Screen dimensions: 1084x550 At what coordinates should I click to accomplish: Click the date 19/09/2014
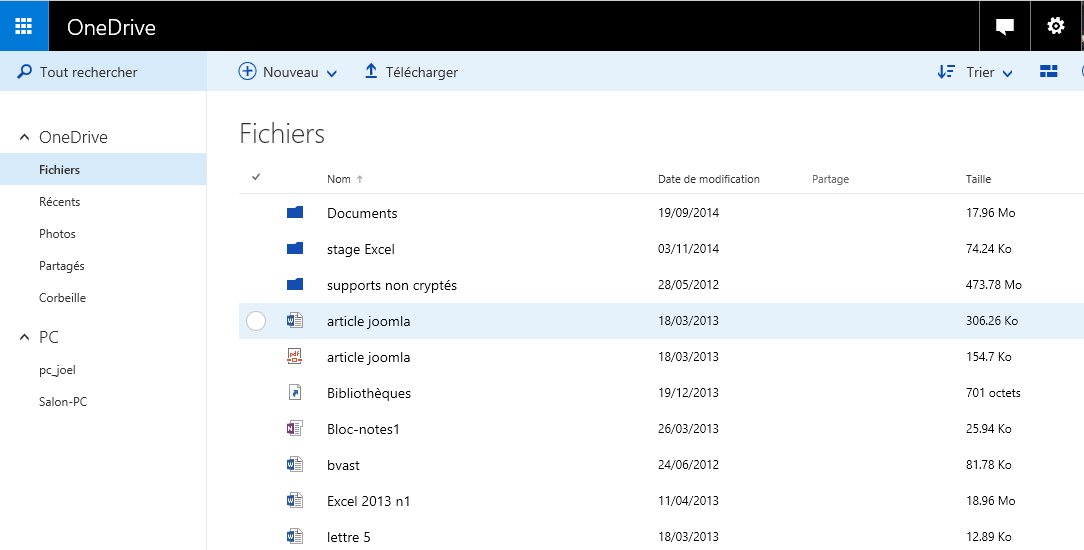(x=689, y=213)
